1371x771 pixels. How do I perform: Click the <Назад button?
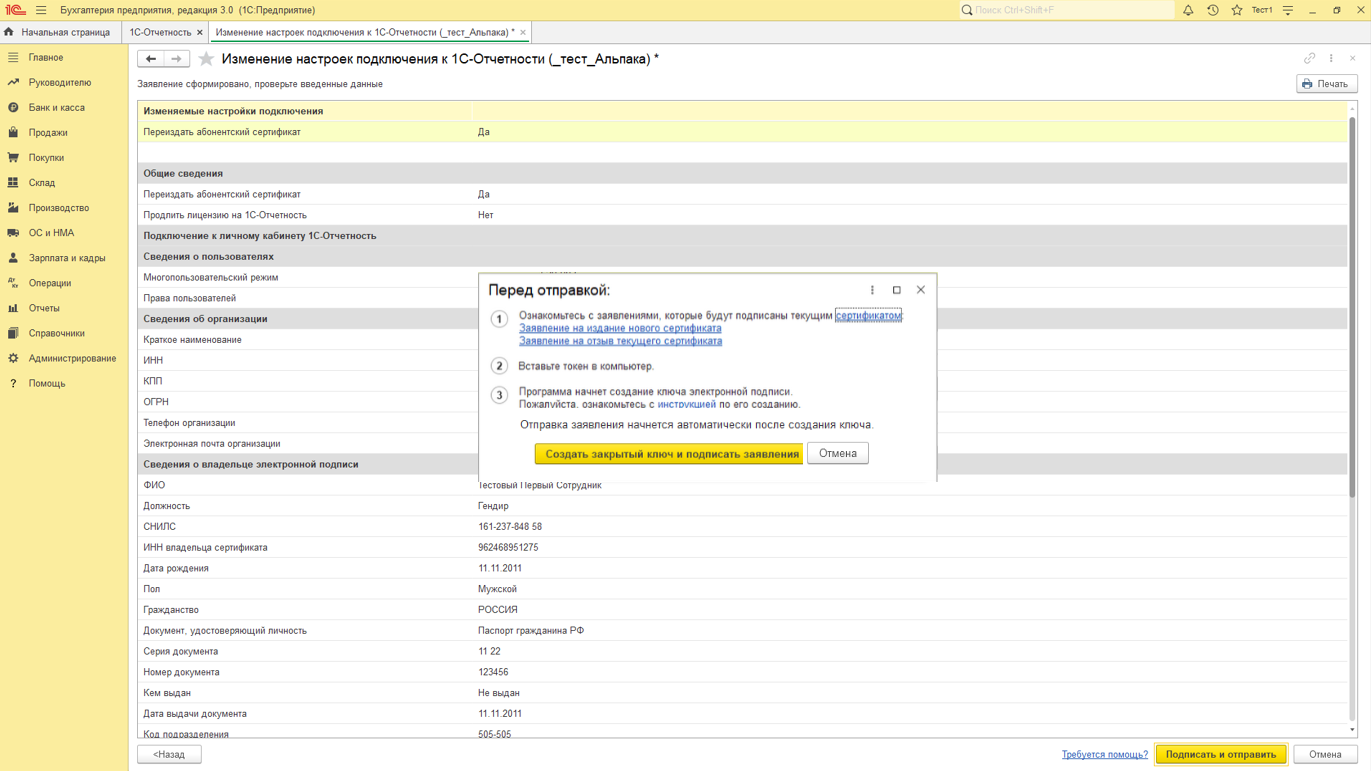[x=169, y=754]
